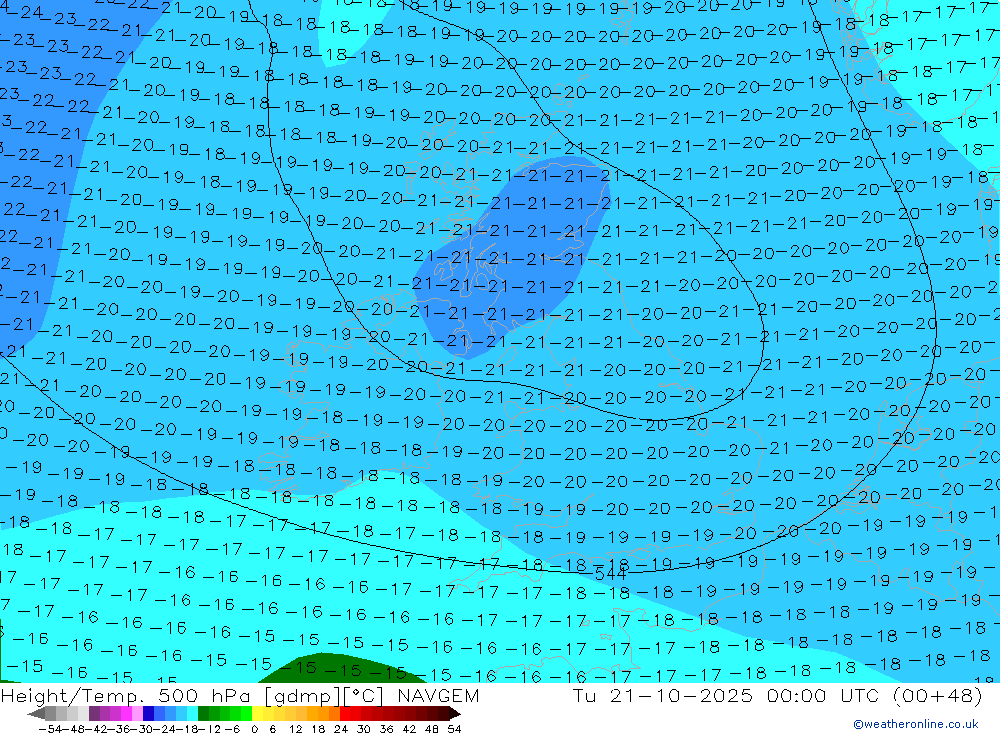Click the legend's right dark-red arrow end

coord(454,714)
